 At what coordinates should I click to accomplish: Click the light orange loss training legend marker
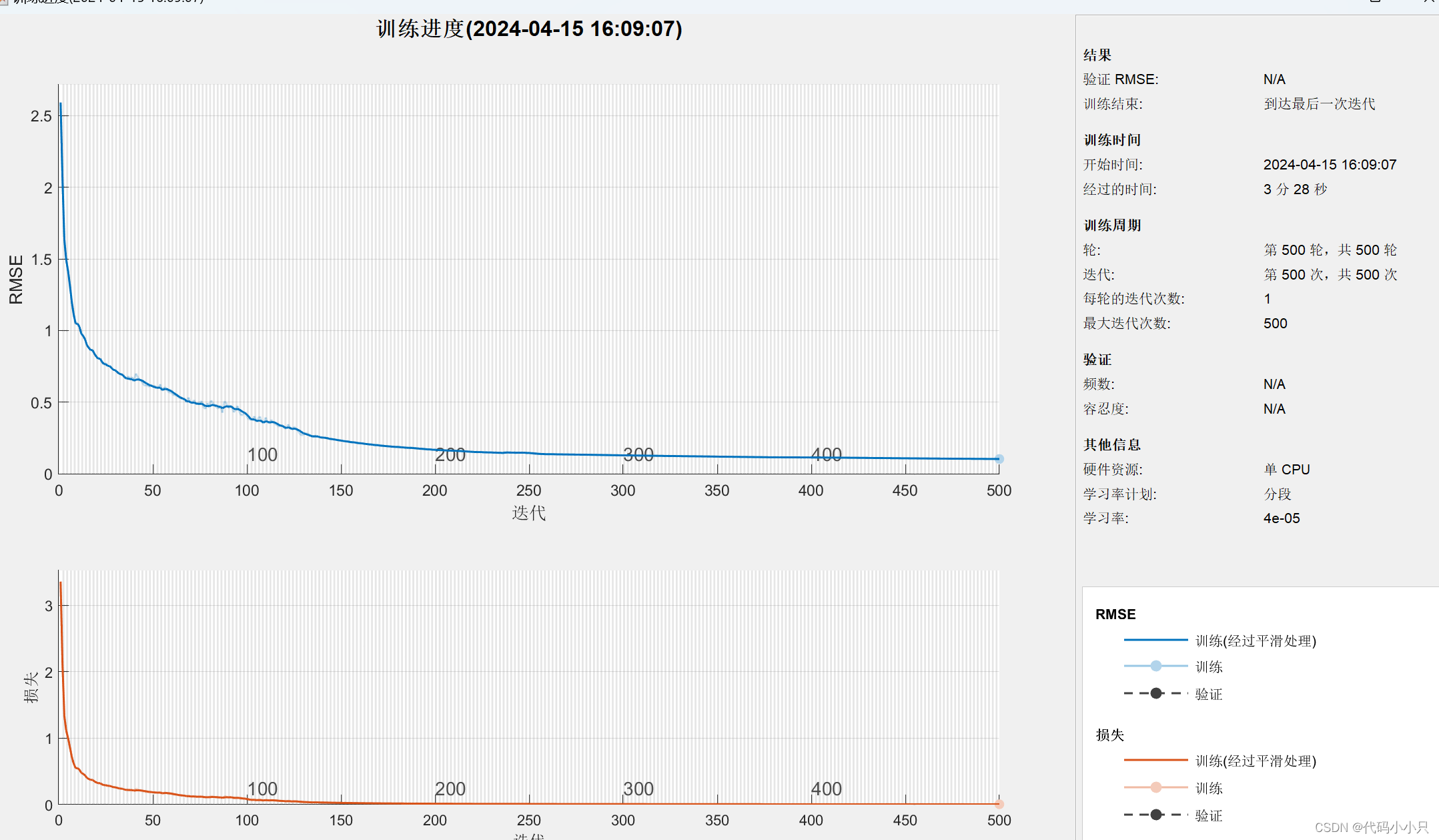click(x=1155, y=787)
